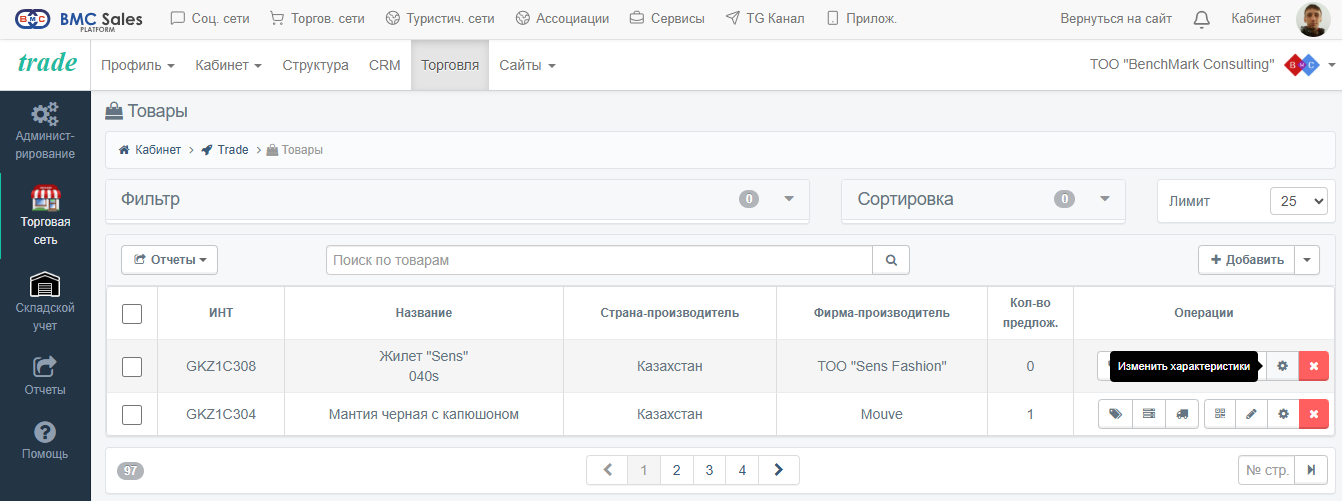The width and height of the screenshot is (1342, 501).
Task: Open Туристич. сети in the top bar
Action: point(440,18)
